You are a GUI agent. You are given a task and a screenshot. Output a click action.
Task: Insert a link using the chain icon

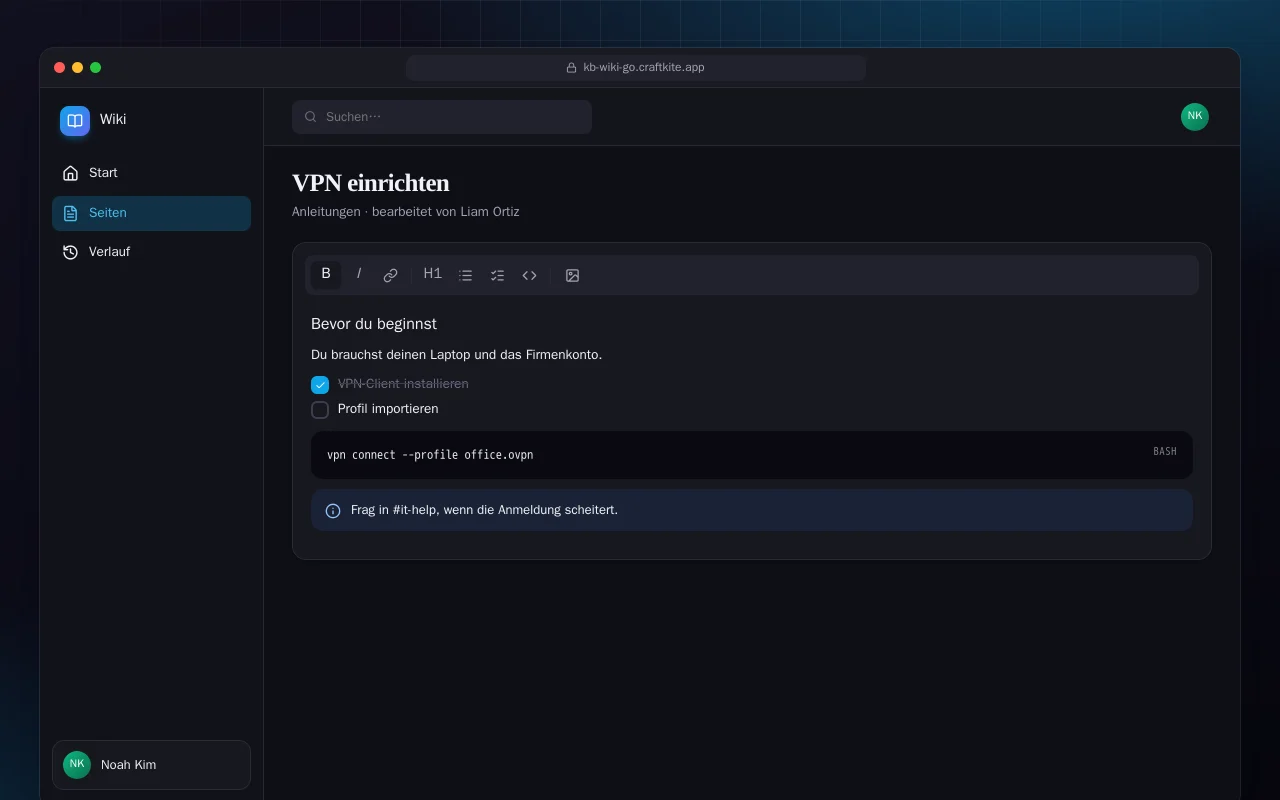[x=391, y=275]
